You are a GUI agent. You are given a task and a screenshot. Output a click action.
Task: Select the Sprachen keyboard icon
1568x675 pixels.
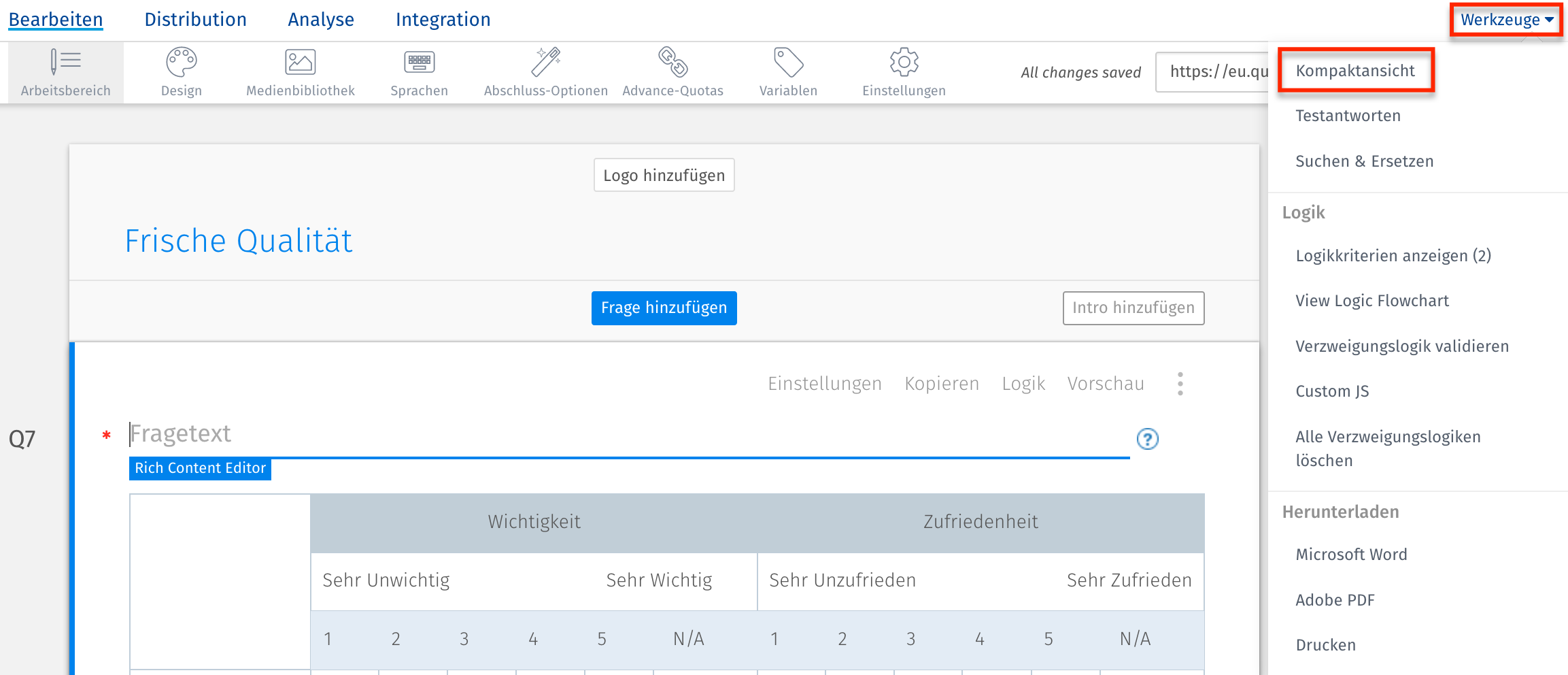click(x=419, y=63)
